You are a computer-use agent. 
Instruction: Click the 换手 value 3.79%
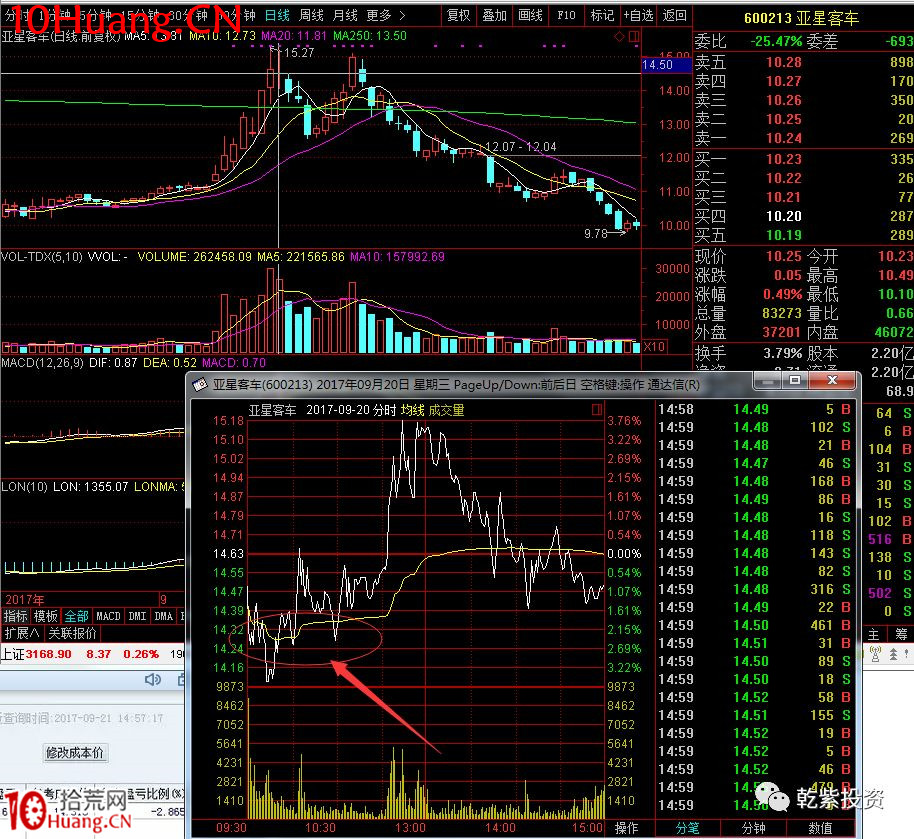[x=782, y=353]
